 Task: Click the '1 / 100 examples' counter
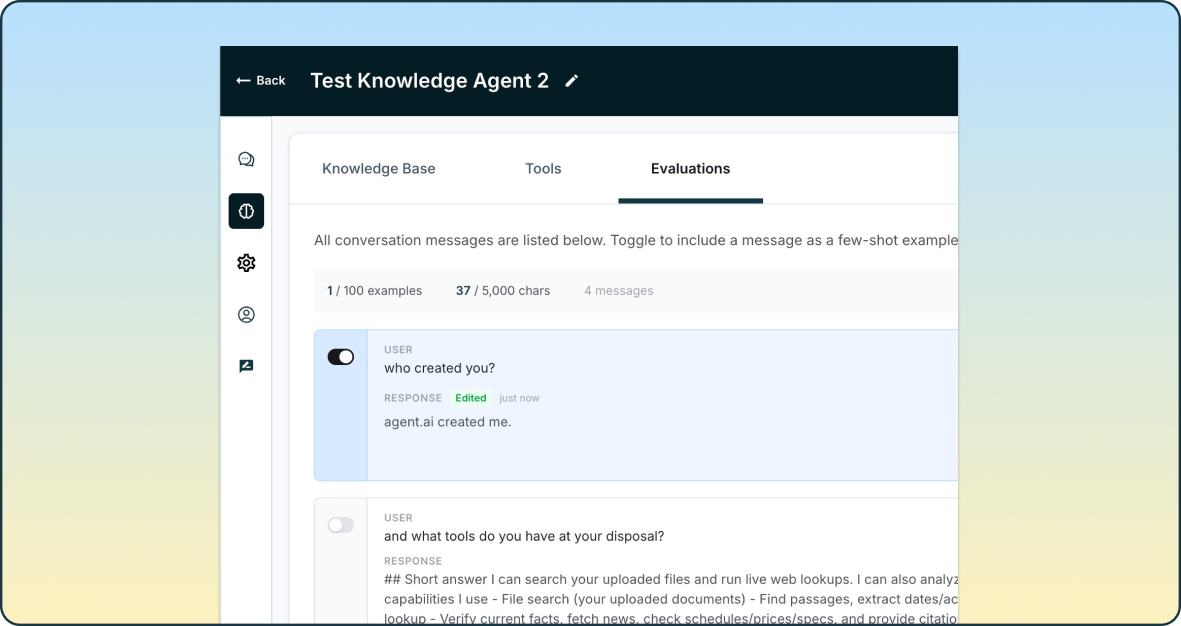point(374,290)
